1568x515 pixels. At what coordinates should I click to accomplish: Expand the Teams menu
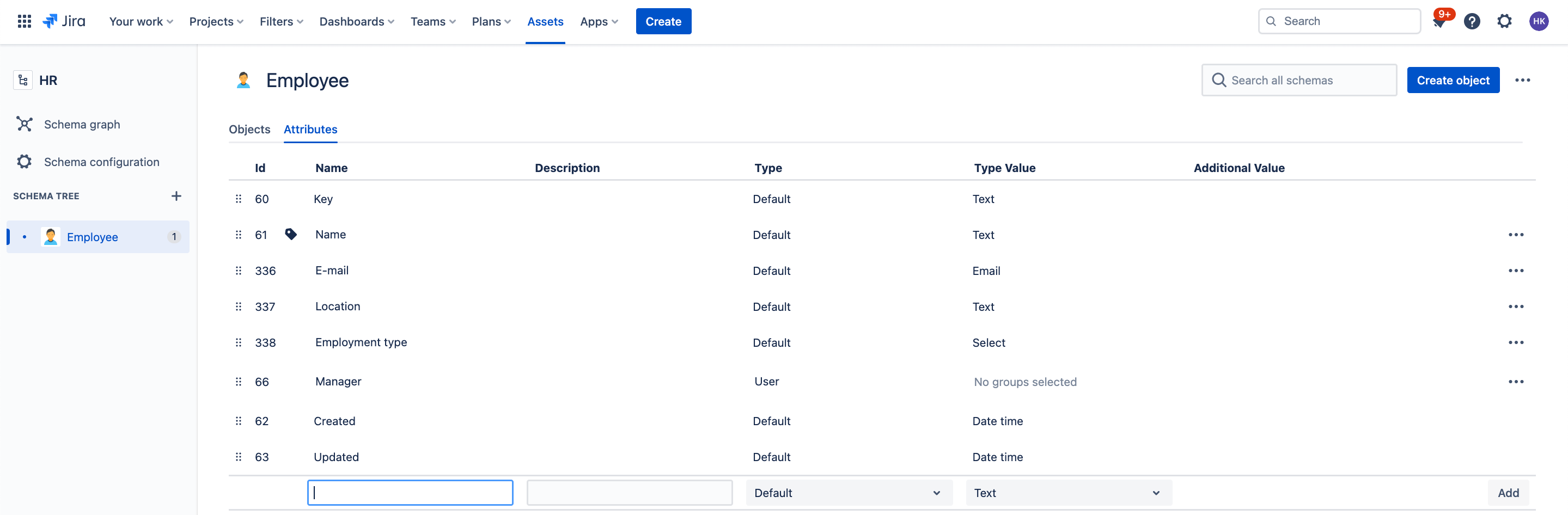pyautogui.click(x=433, y=21)
